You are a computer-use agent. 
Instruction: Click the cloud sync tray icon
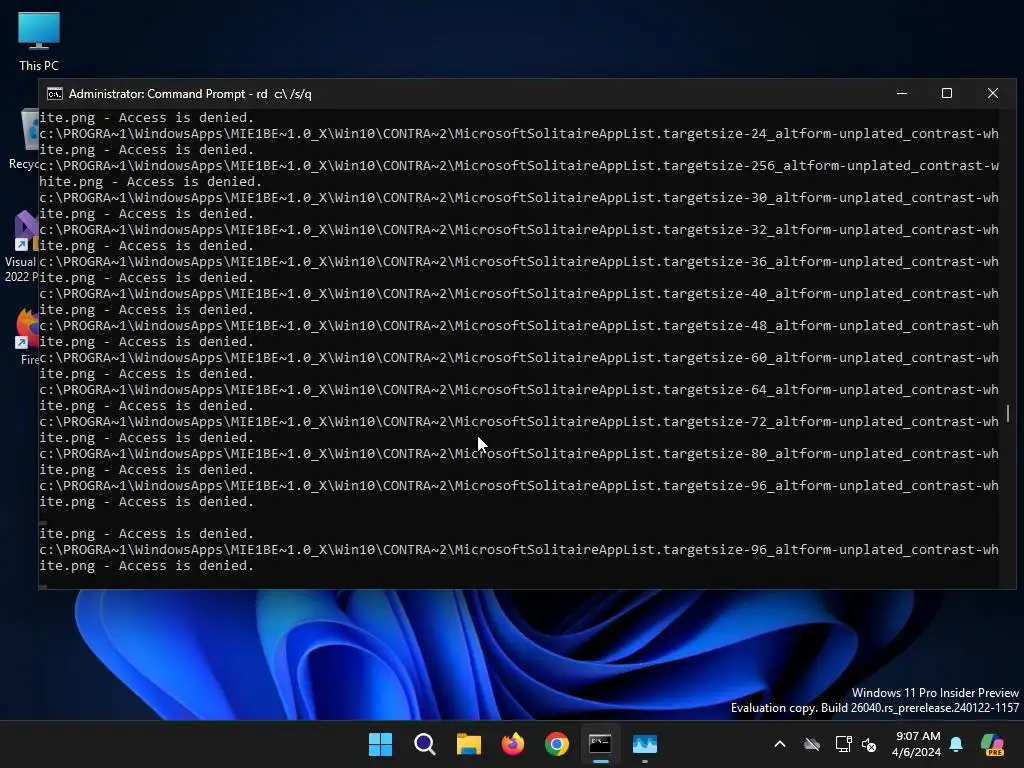point(812,744)
